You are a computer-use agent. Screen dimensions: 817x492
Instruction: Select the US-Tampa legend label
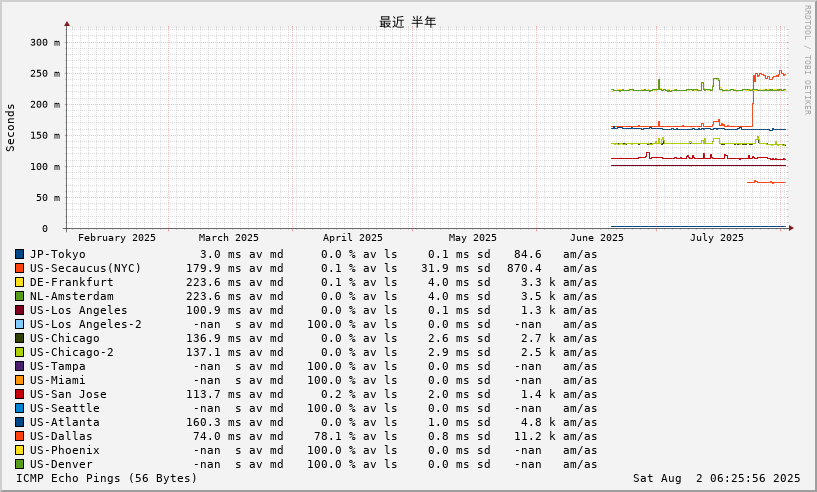click(x=57, y=366)
